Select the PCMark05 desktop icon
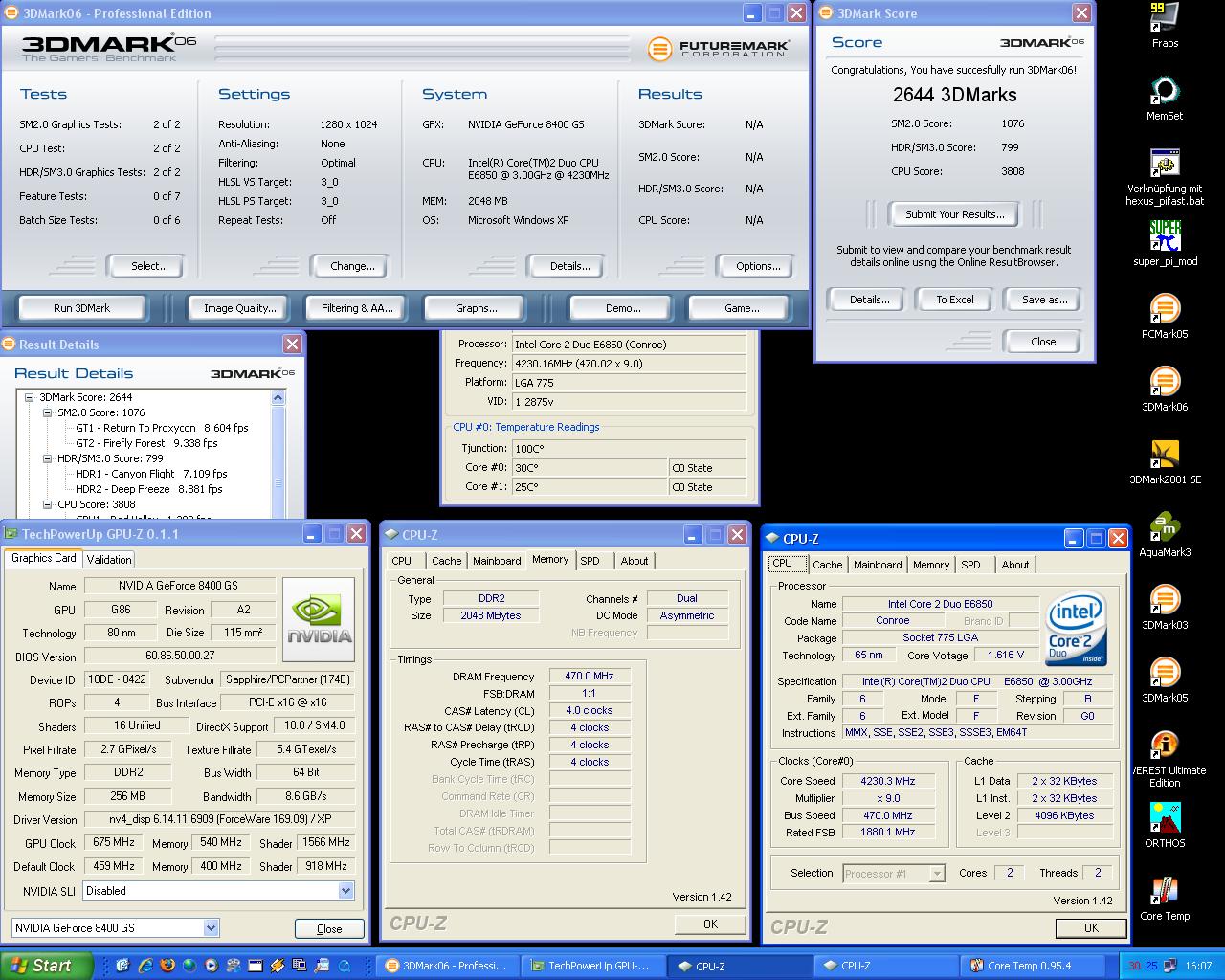 coord(1165,309)
